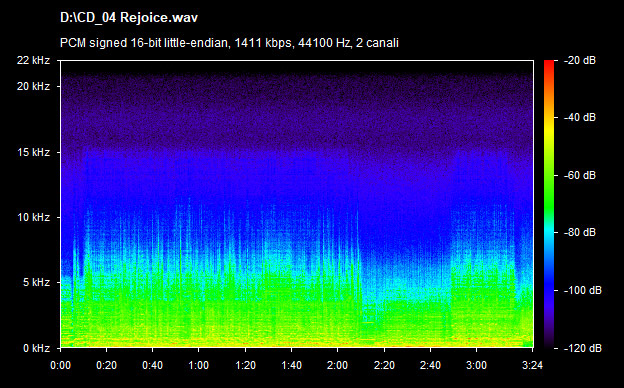
Task: Select the 22 kHz frequency axis label
Action: (x=33, y=60)
